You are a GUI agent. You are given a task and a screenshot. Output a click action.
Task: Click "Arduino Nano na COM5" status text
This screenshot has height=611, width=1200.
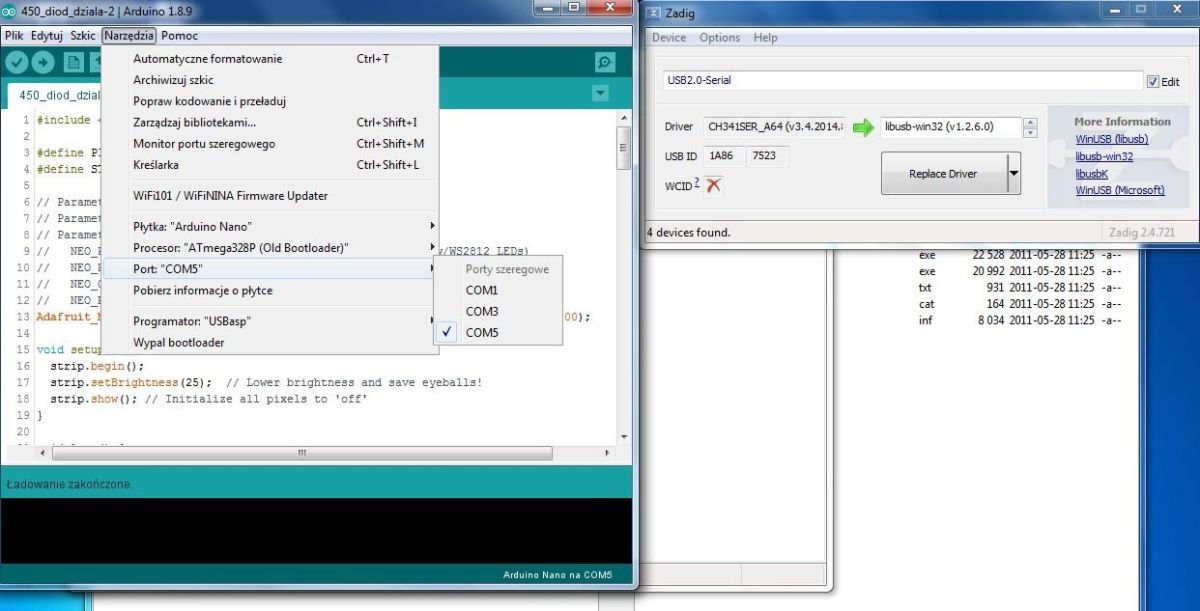tap(556, 576)
